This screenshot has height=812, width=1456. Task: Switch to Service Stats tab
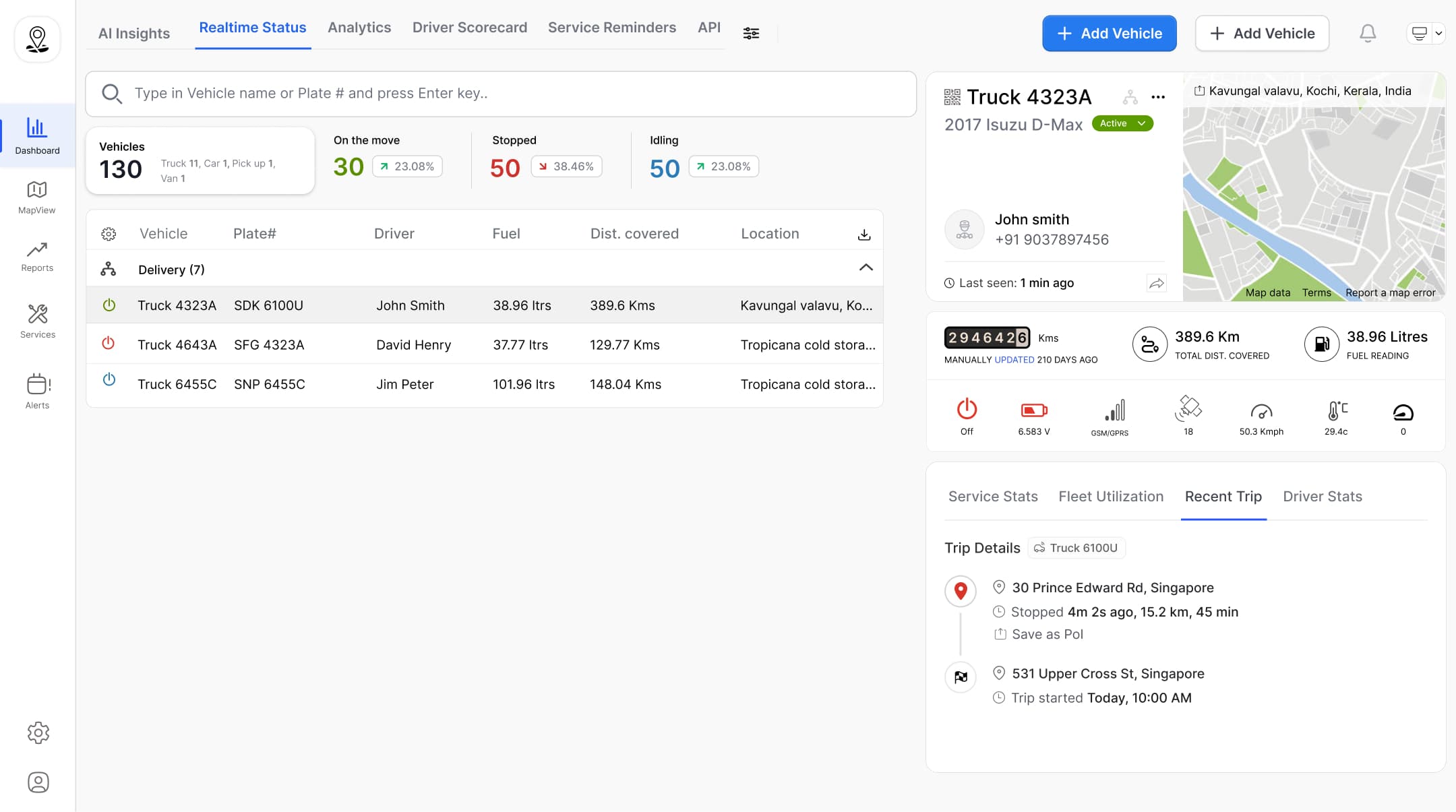pos(993,497)
